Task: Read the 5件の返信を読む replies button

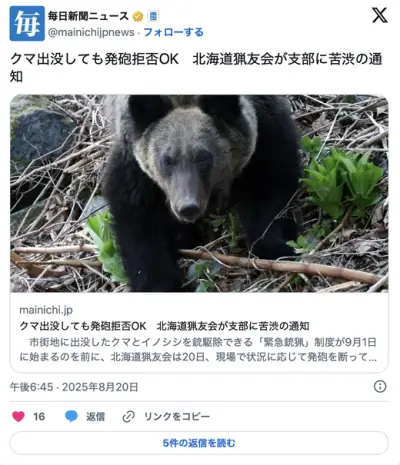Action: (x=199, y=443)
